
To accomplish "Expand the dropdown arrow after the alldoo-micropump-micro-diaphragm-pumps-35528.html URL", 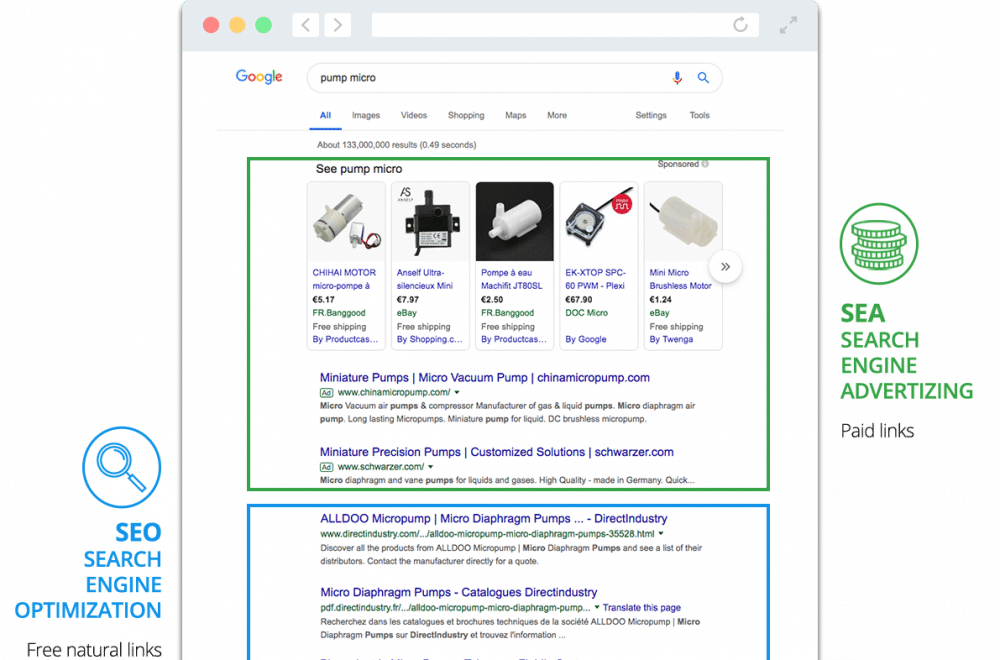I will click(x=661, y=534).
